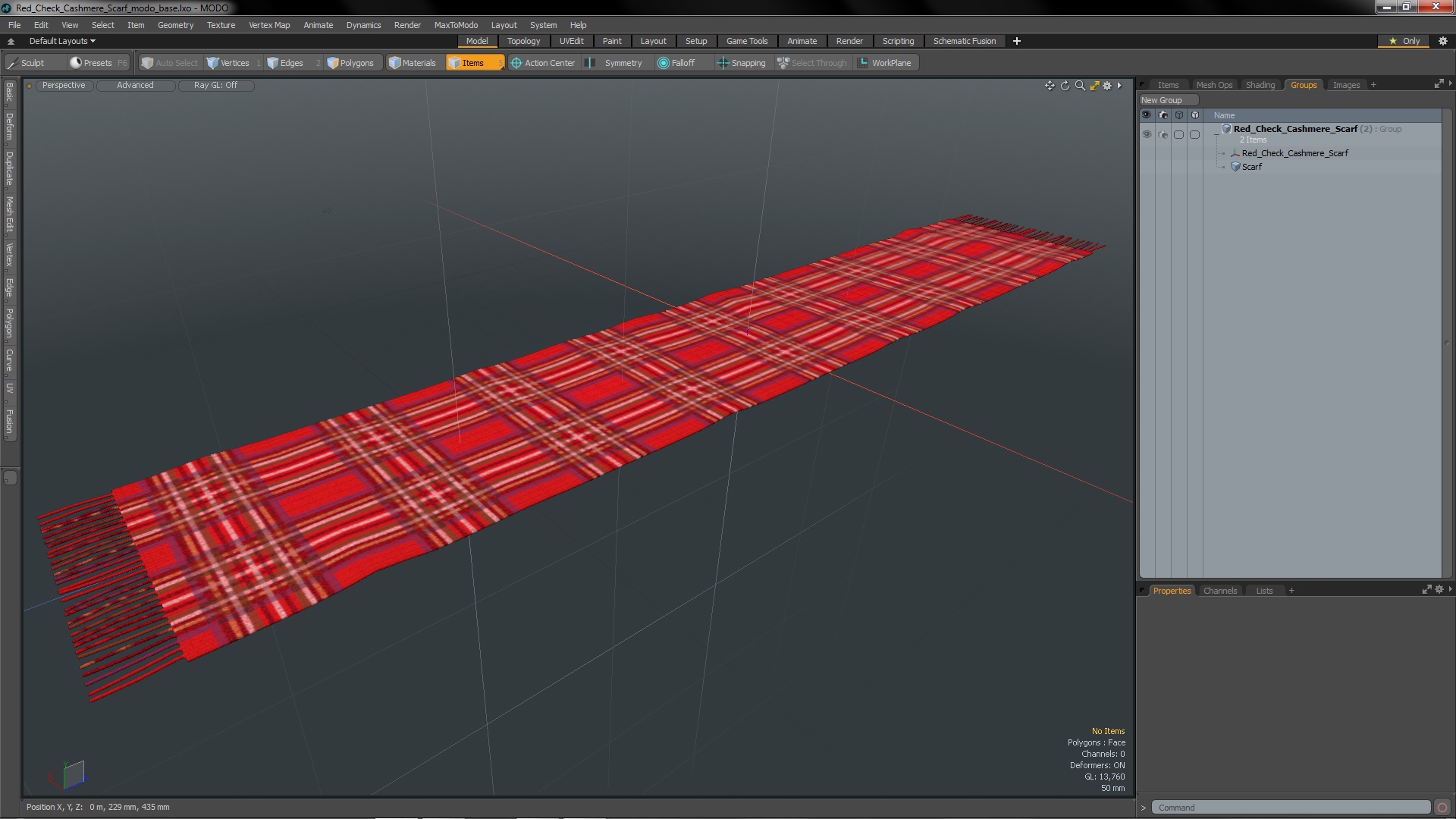Click the Command input field
The image size is (1456, 819).
(x=1289, y=808)
